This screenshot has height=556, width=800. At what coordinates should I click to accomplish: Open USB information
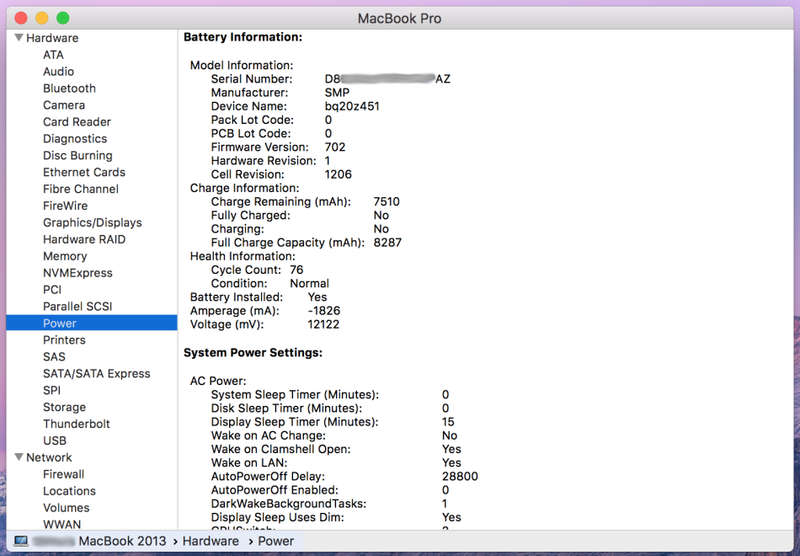(x=55, y=440)
